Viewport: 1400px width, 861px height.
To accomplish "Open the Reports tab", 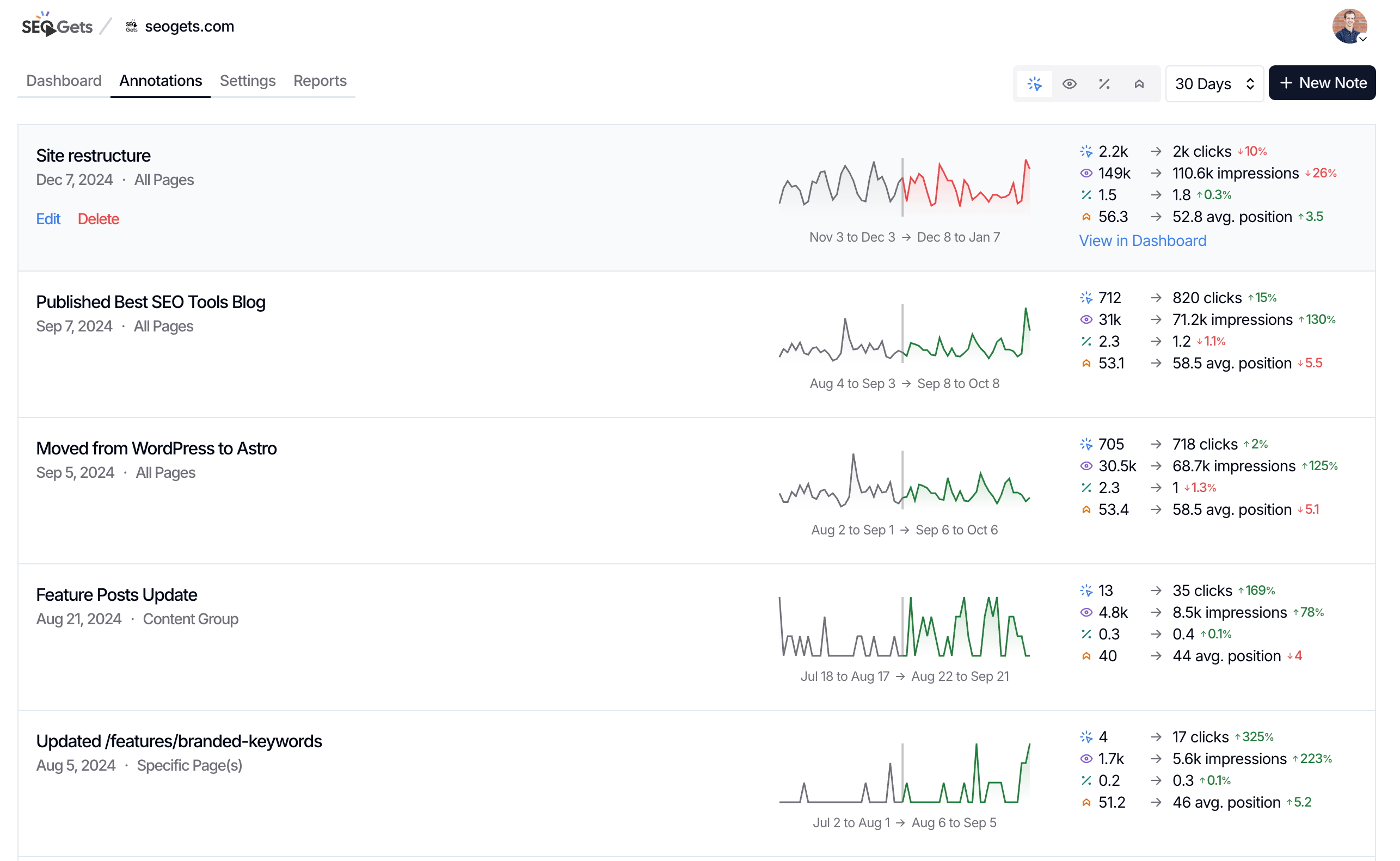I will 320,81.
